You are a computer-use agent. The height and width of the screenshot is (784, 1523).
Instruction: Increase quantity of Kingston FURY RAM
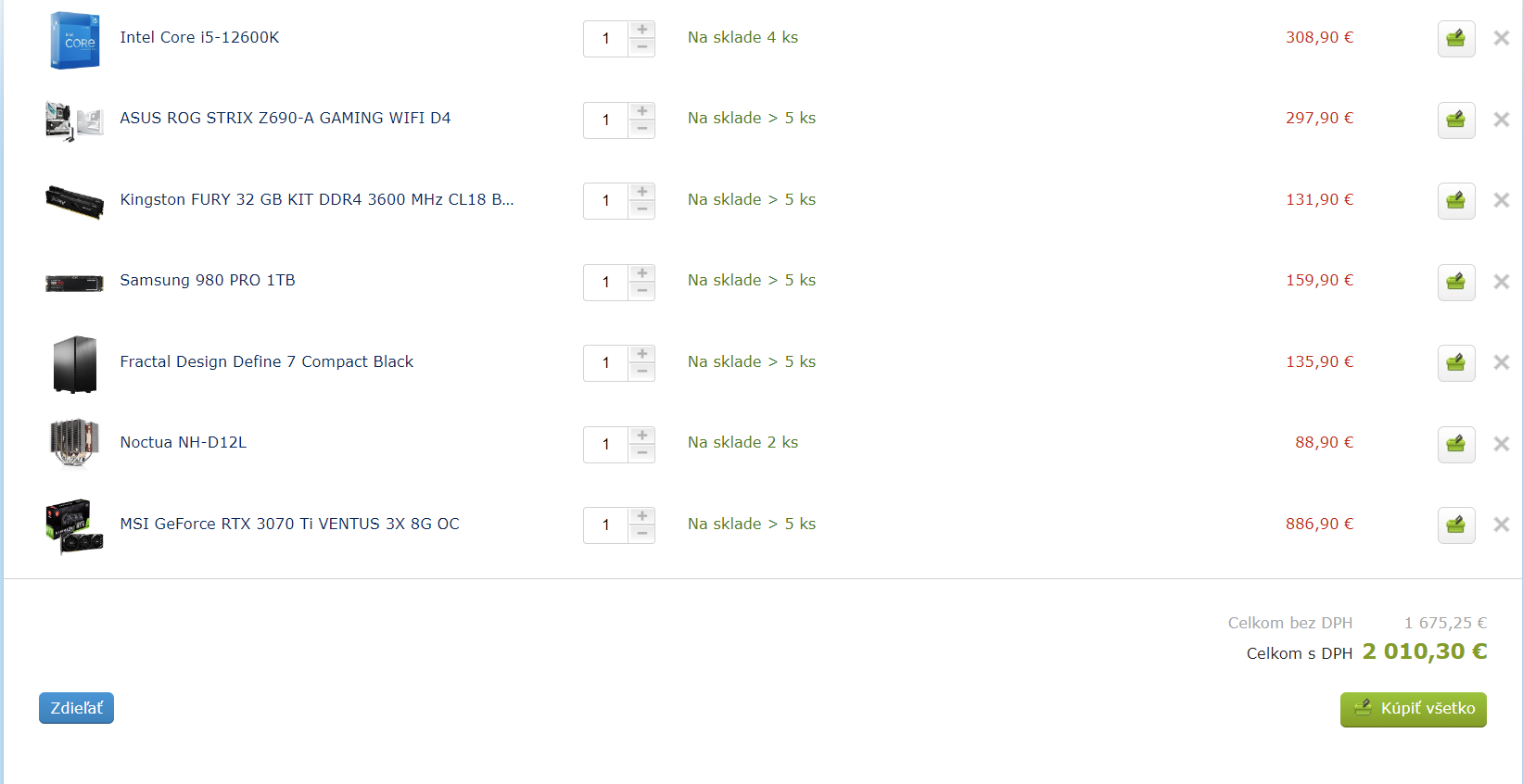coord(642,192)
